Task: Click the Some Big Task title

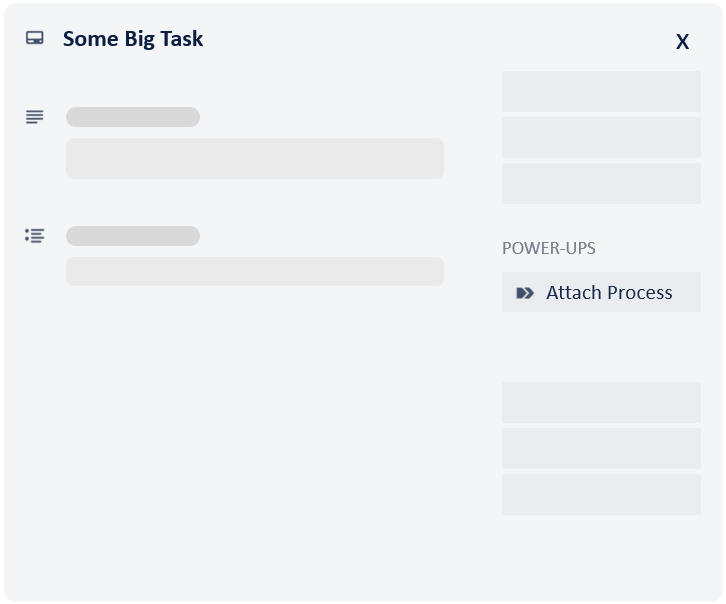Action: click(133, 39)
